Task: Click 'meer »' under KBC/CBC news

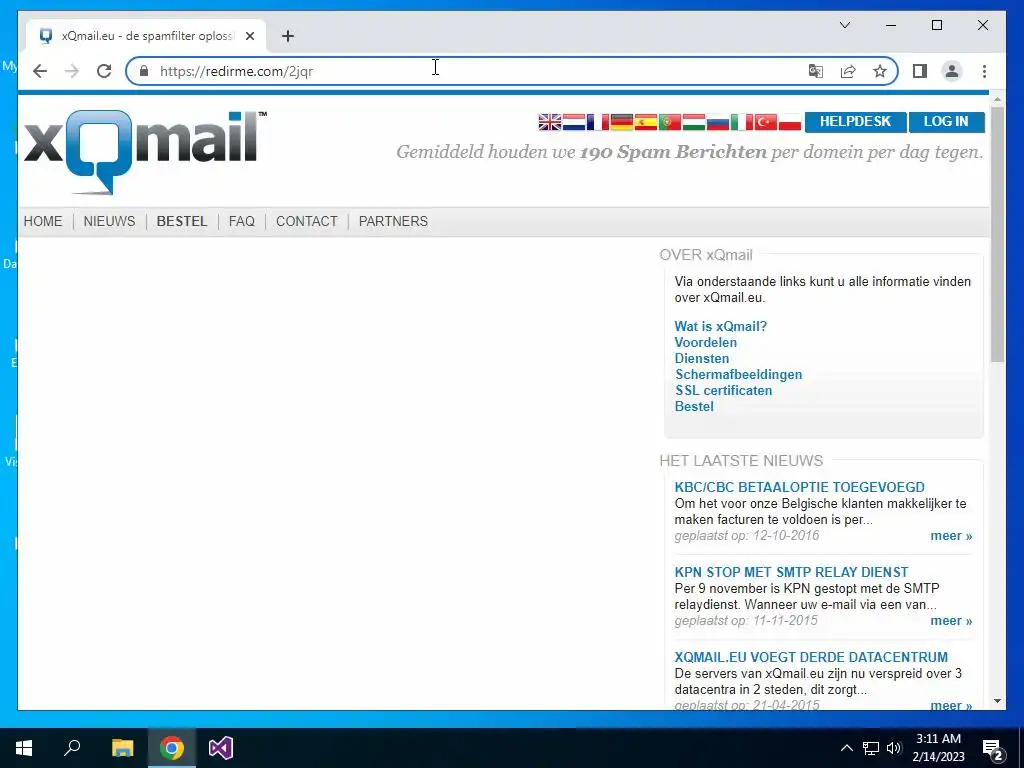Action: tap(951, 536)
